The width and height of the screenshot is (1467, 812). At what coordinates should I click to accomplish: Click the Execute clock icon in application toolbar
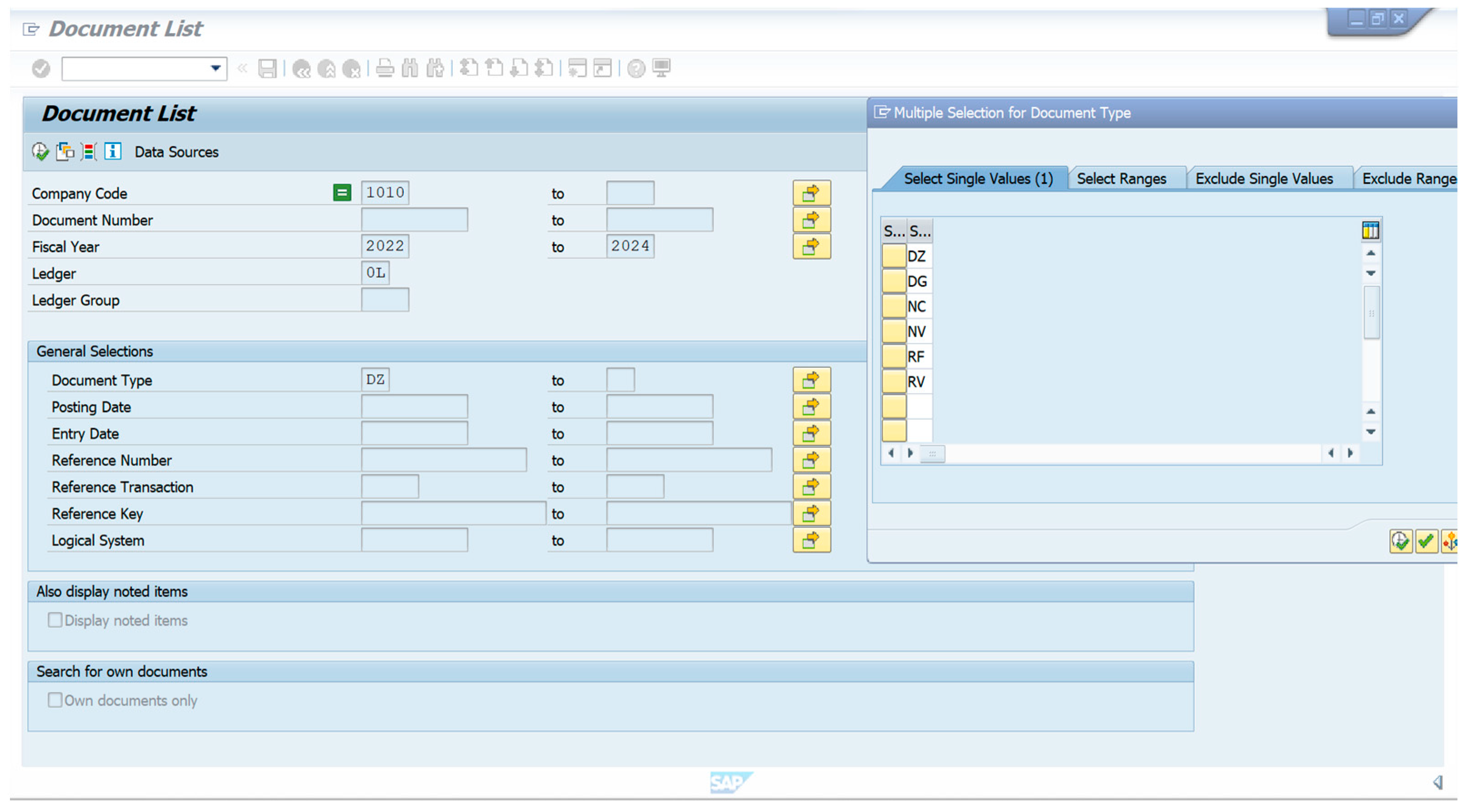40,151
